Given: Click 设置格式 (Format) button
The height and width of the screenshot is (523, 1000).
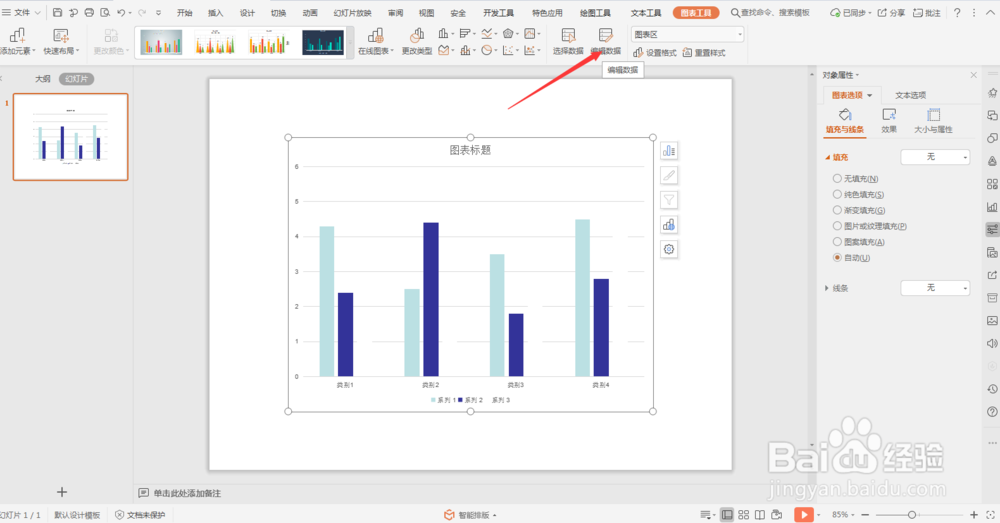Looking at the screenshot, I should pos(654,53).
